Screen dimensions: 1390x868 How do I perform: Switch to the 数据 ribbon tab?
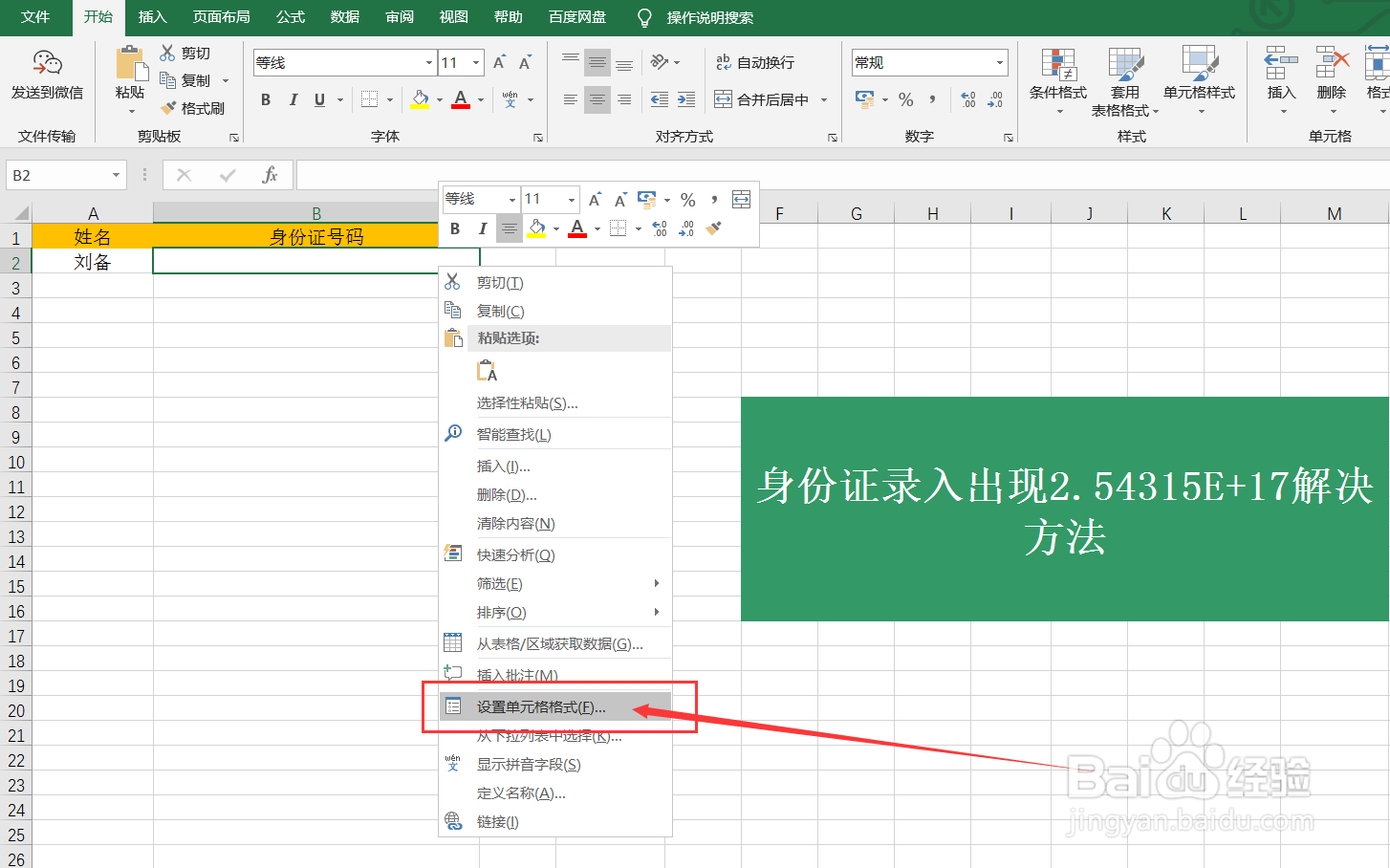tap(344, 16)
